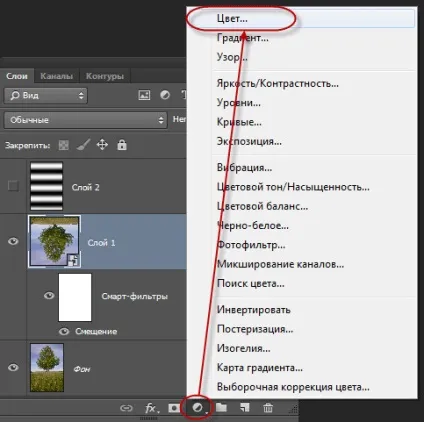Create a new layer icon
The image size is (424, 422).
(x=245, y=408)
